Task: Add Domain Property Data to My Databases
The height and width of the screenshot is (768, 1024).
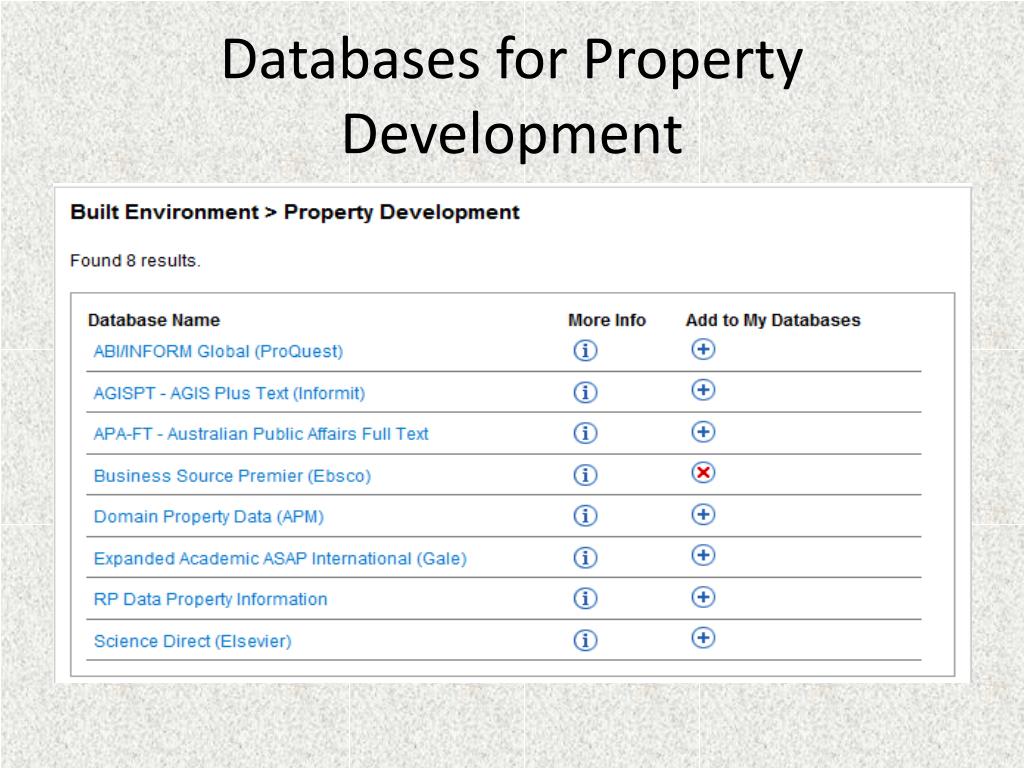Action: [x=703, y=514]
